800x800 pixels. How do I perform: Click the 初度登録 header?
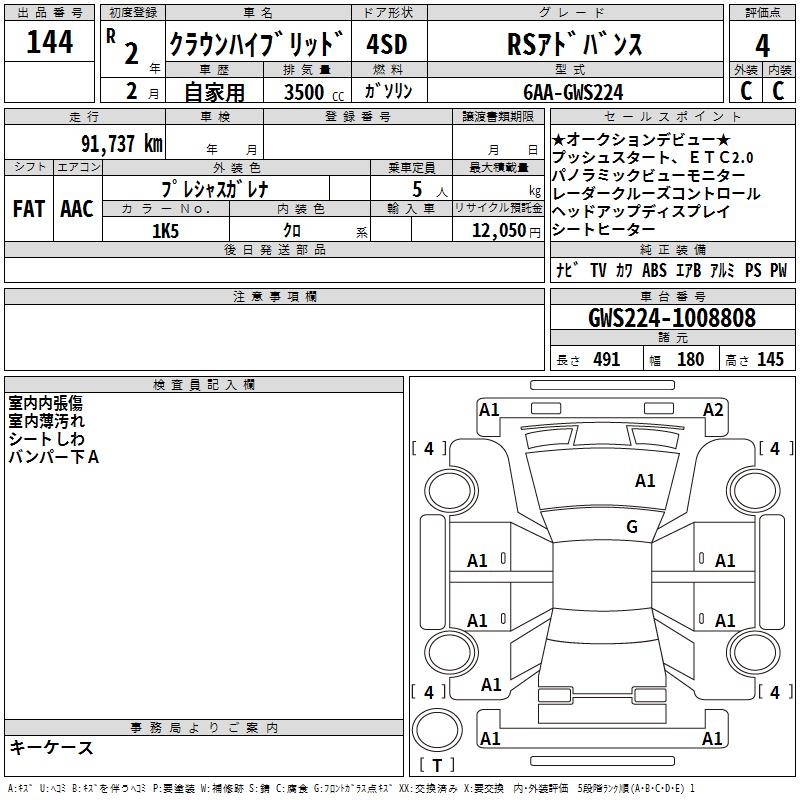coord(133,13)
